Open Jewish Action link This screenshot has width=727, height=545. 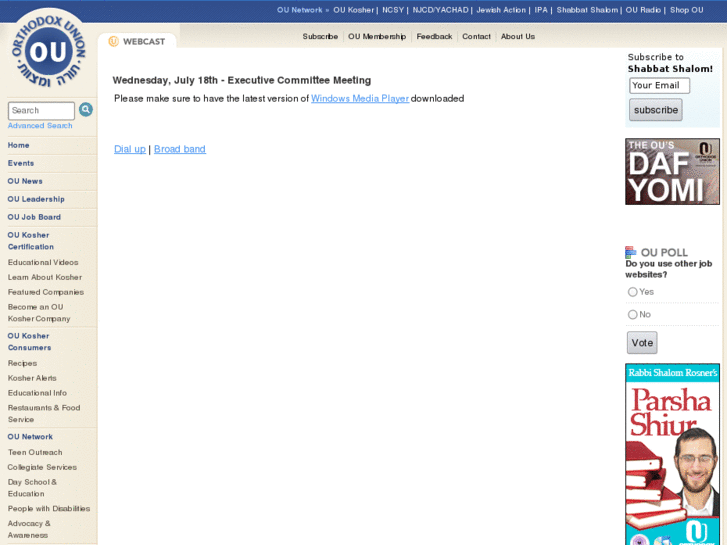pos(501,10)
